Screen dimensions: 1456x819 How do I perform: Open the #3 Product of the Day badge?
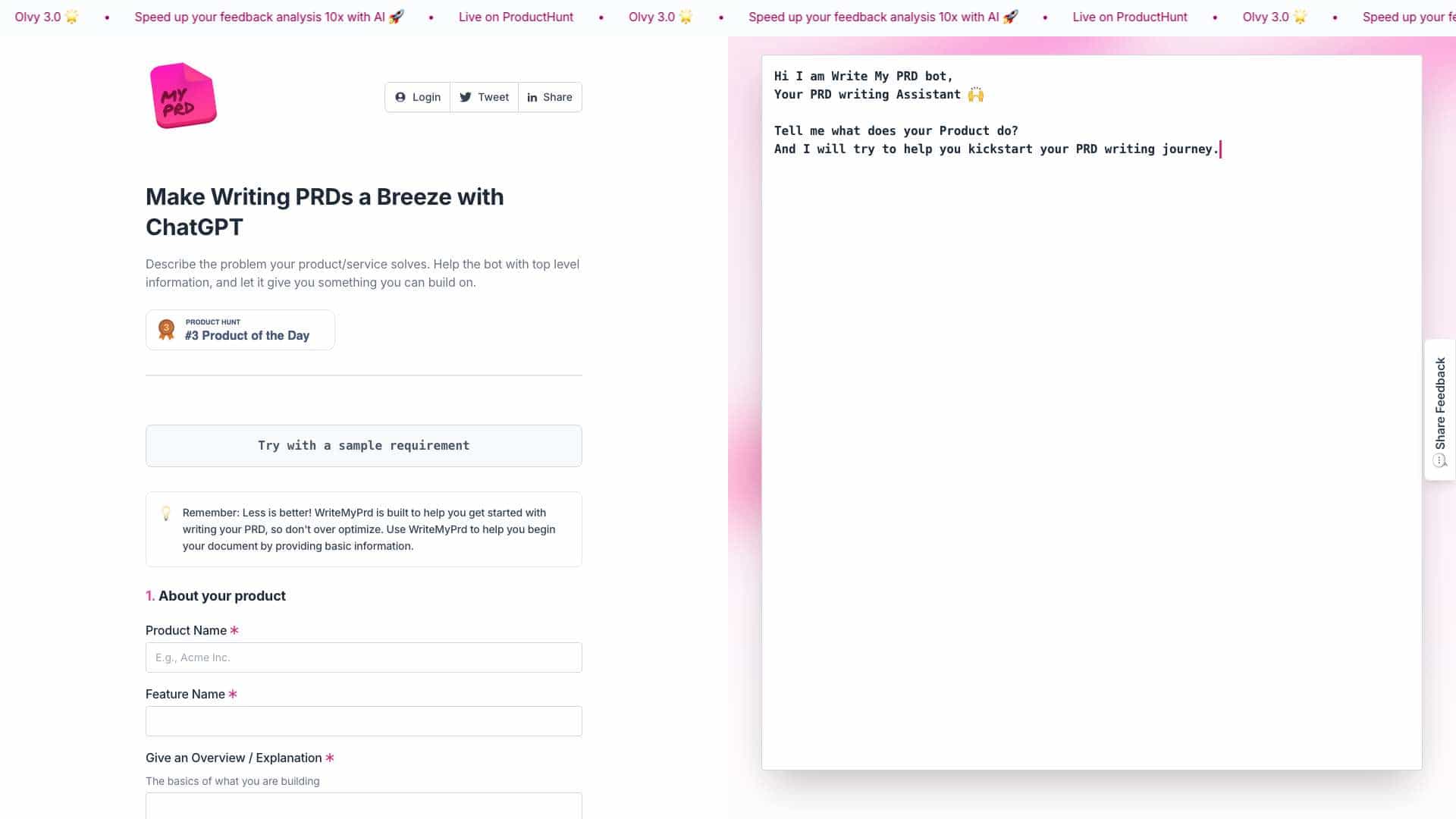[240, 330]
